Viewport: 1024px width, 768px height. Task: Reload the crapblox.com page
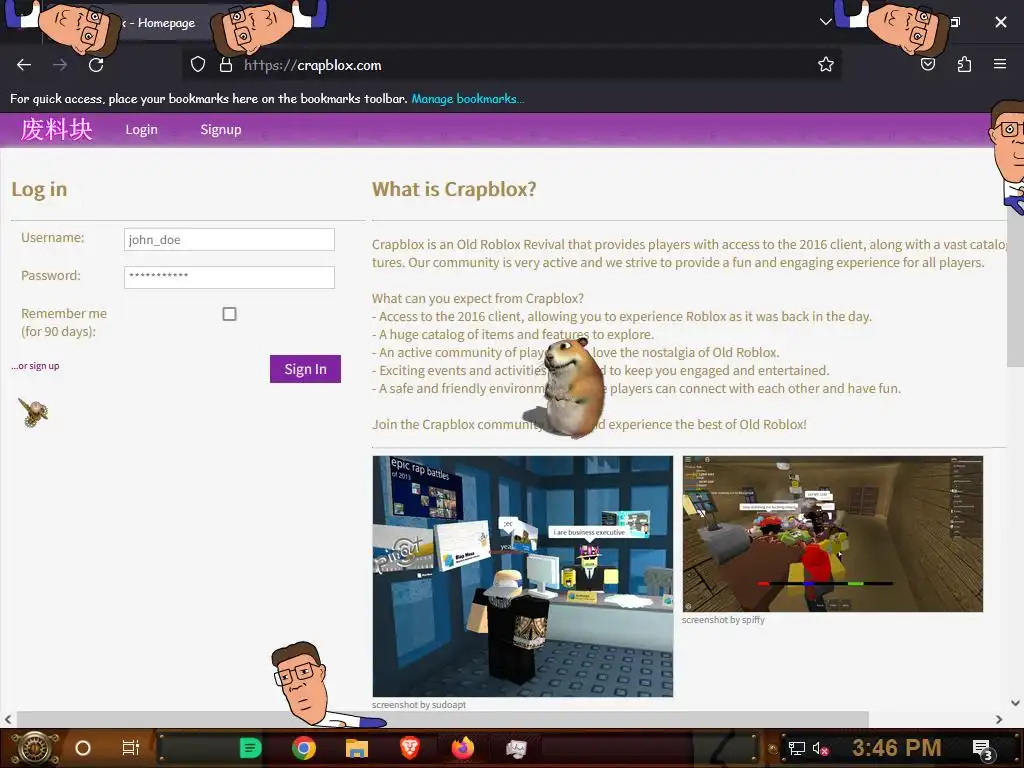pyautogui.click(x=96, y=65)
